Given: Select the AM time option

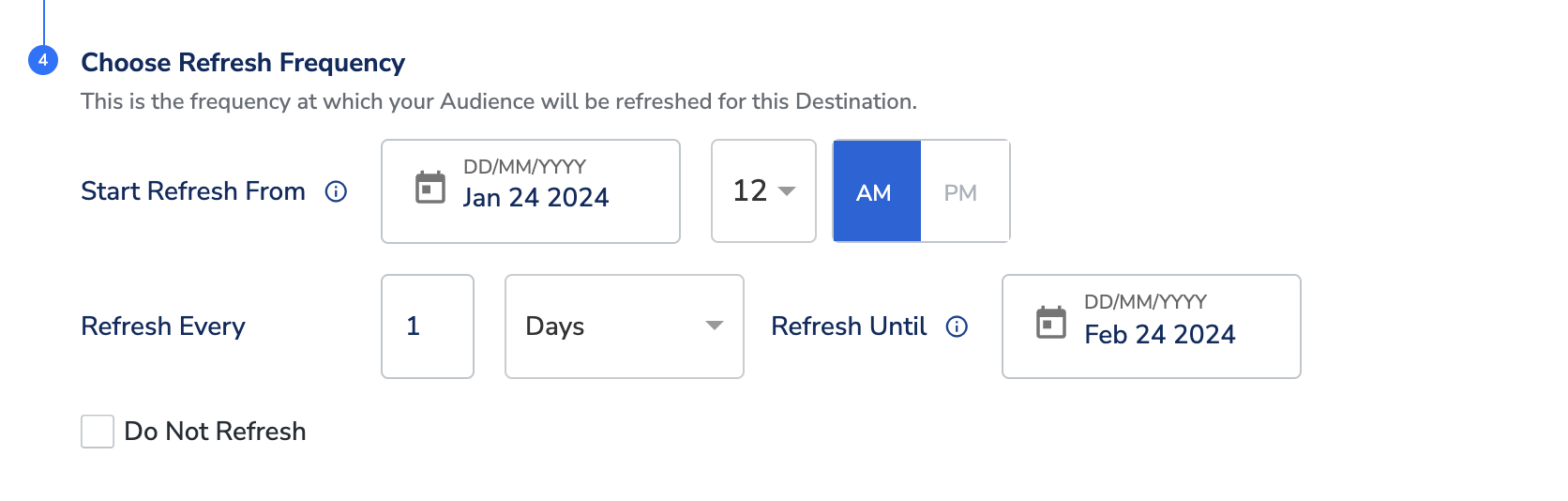Looking at the screenshot, I should (876, 192).
